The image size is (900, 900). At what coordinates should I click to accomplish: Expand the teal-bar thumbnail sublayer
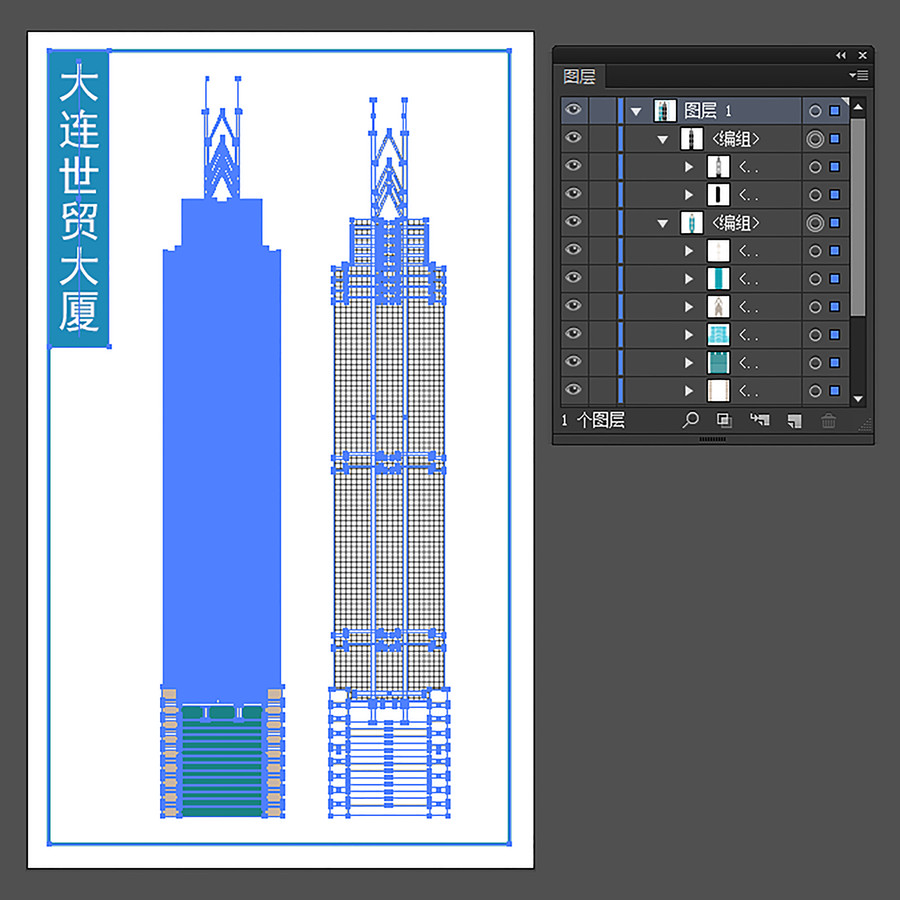[x=689, y=279]
